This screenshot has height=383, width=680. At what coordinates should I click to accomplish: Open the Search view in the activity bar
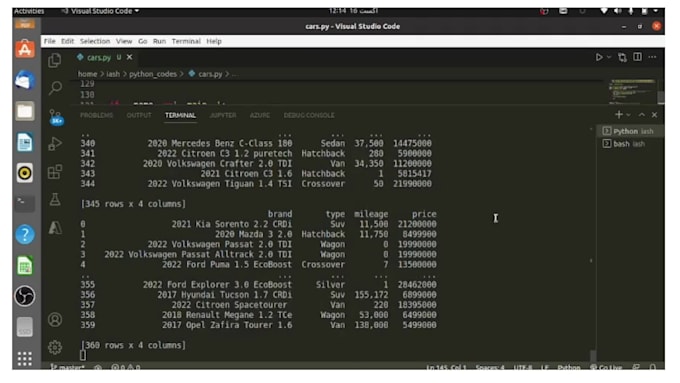(55, 88)
